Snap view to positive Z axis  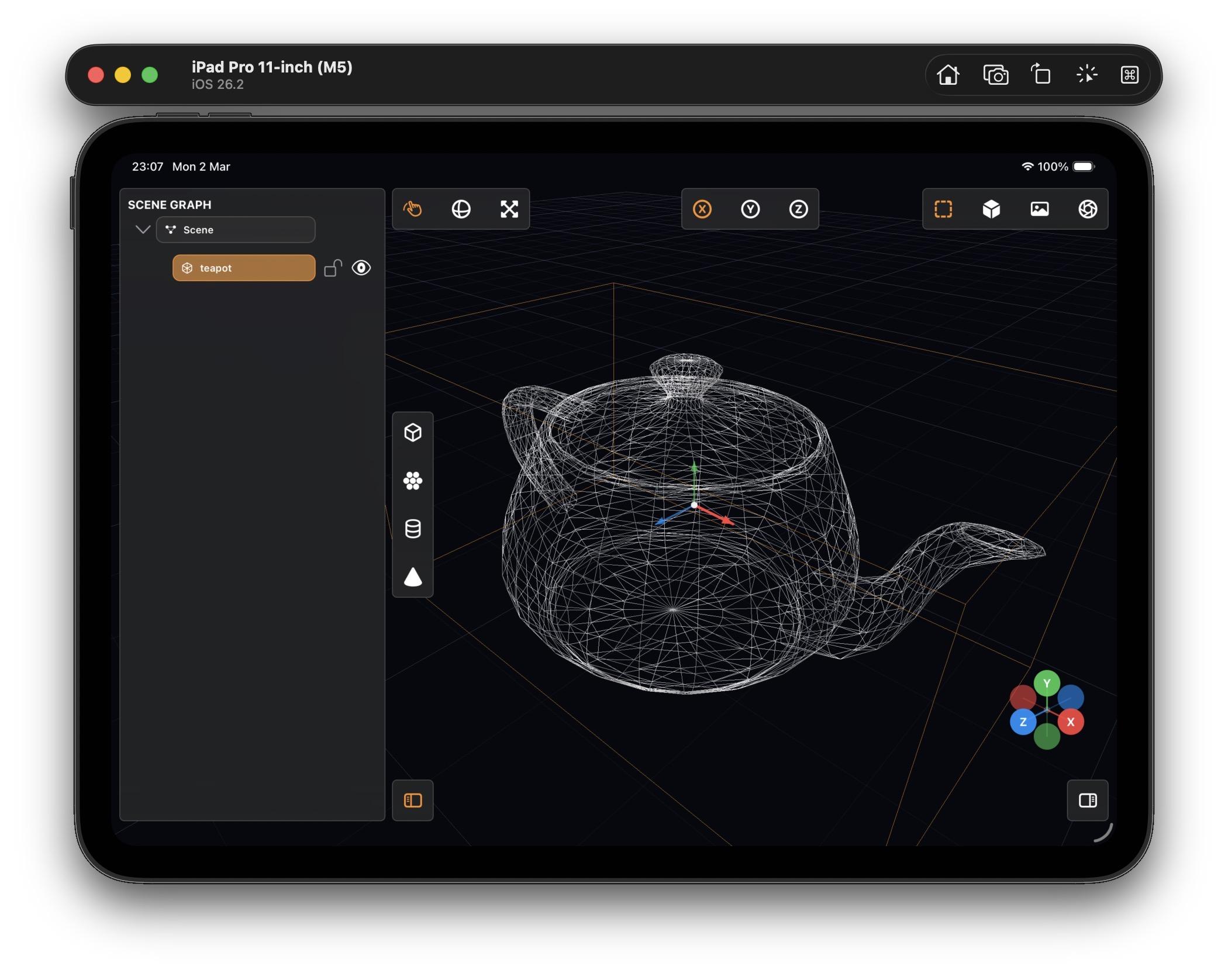[1023, 722]
